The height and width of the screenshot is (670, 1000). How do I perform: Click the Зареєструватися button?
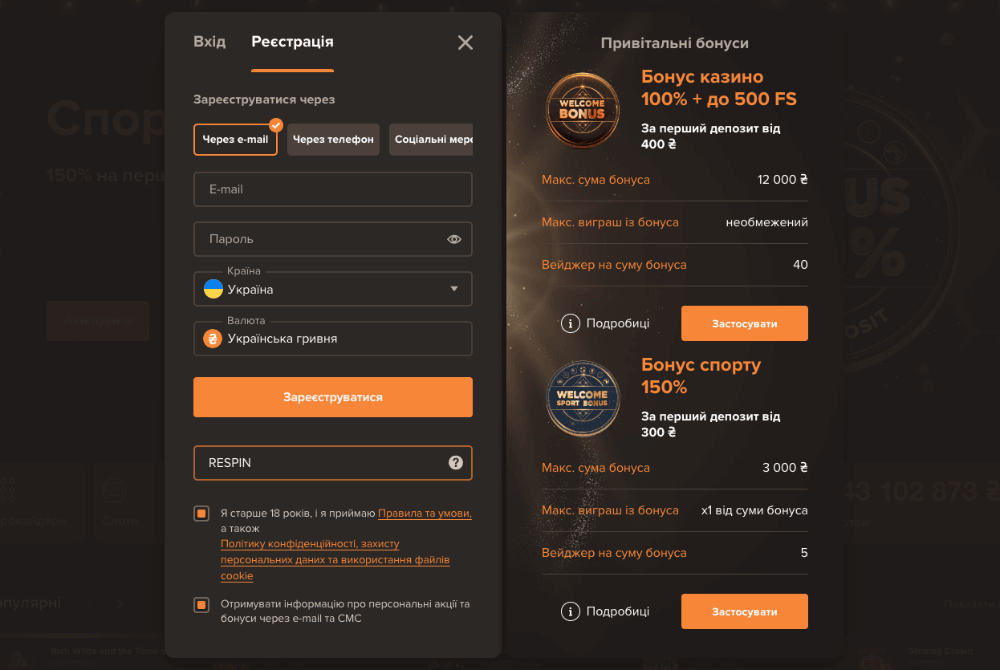click(x=333, y=397)
